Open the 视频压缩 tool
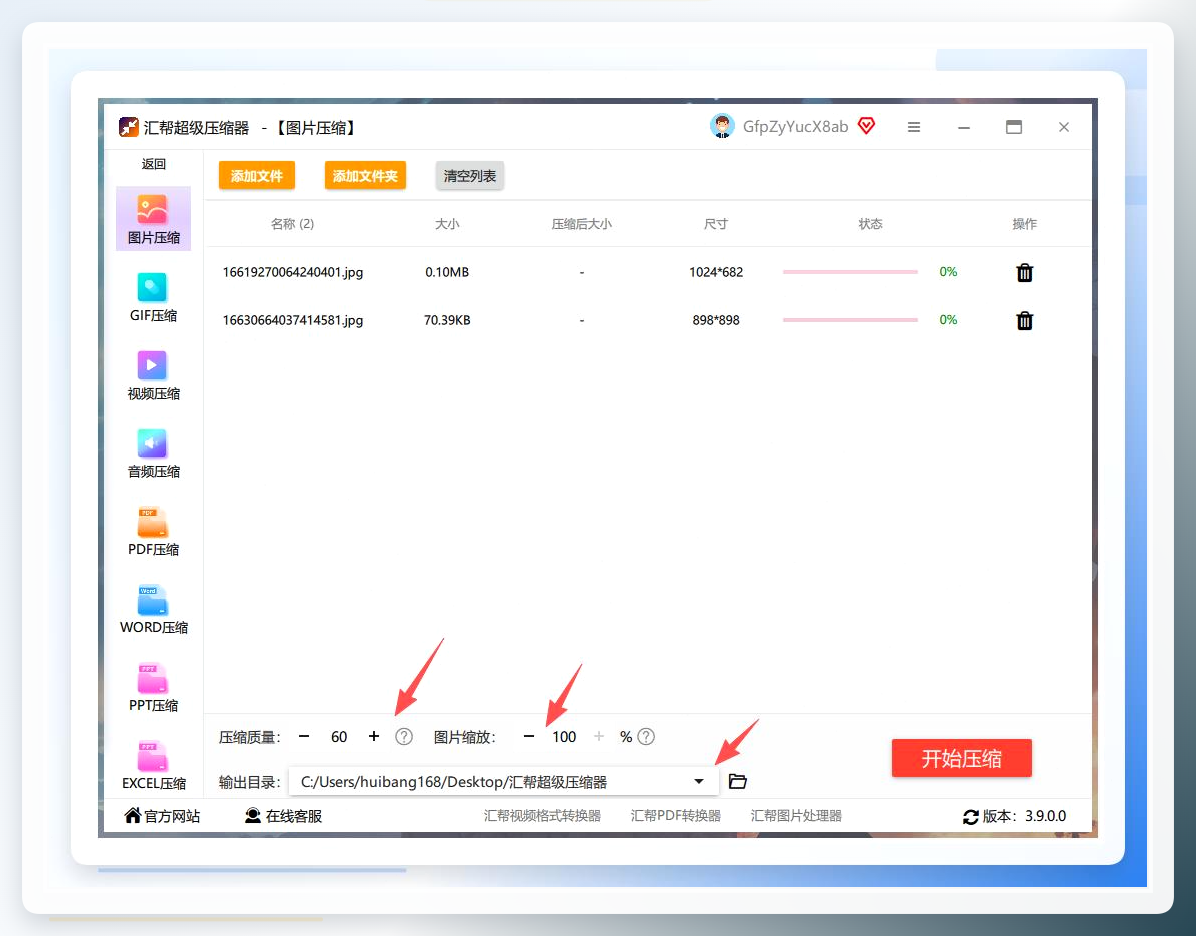The image size is (1196, 936). tap(153, 375)
